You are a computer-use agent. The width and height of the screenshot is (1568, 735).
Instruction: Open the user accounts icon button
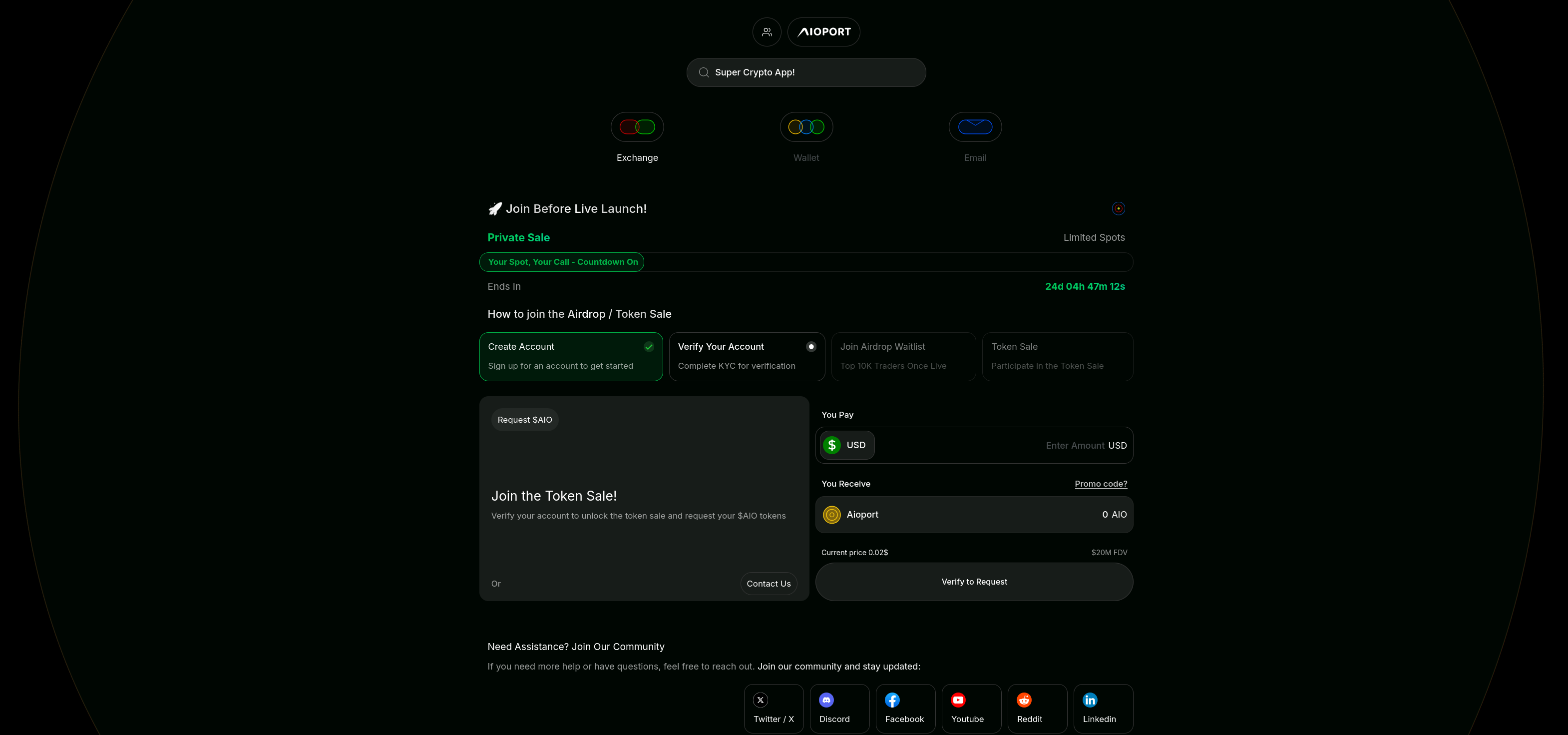[767, 31]
